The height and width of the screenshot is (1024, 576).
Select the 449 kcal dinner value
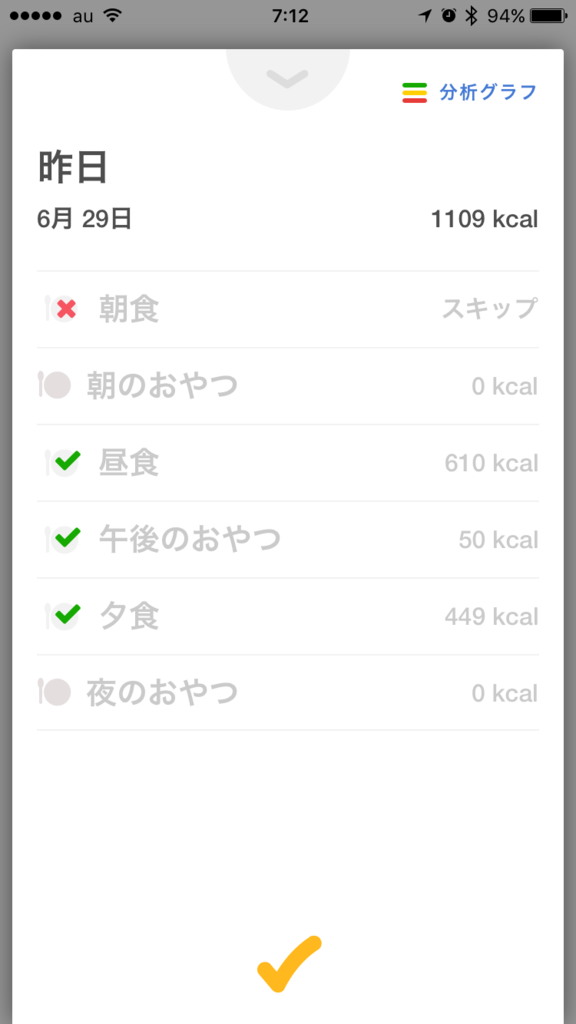pyautogui.click(x=492, y=616)
